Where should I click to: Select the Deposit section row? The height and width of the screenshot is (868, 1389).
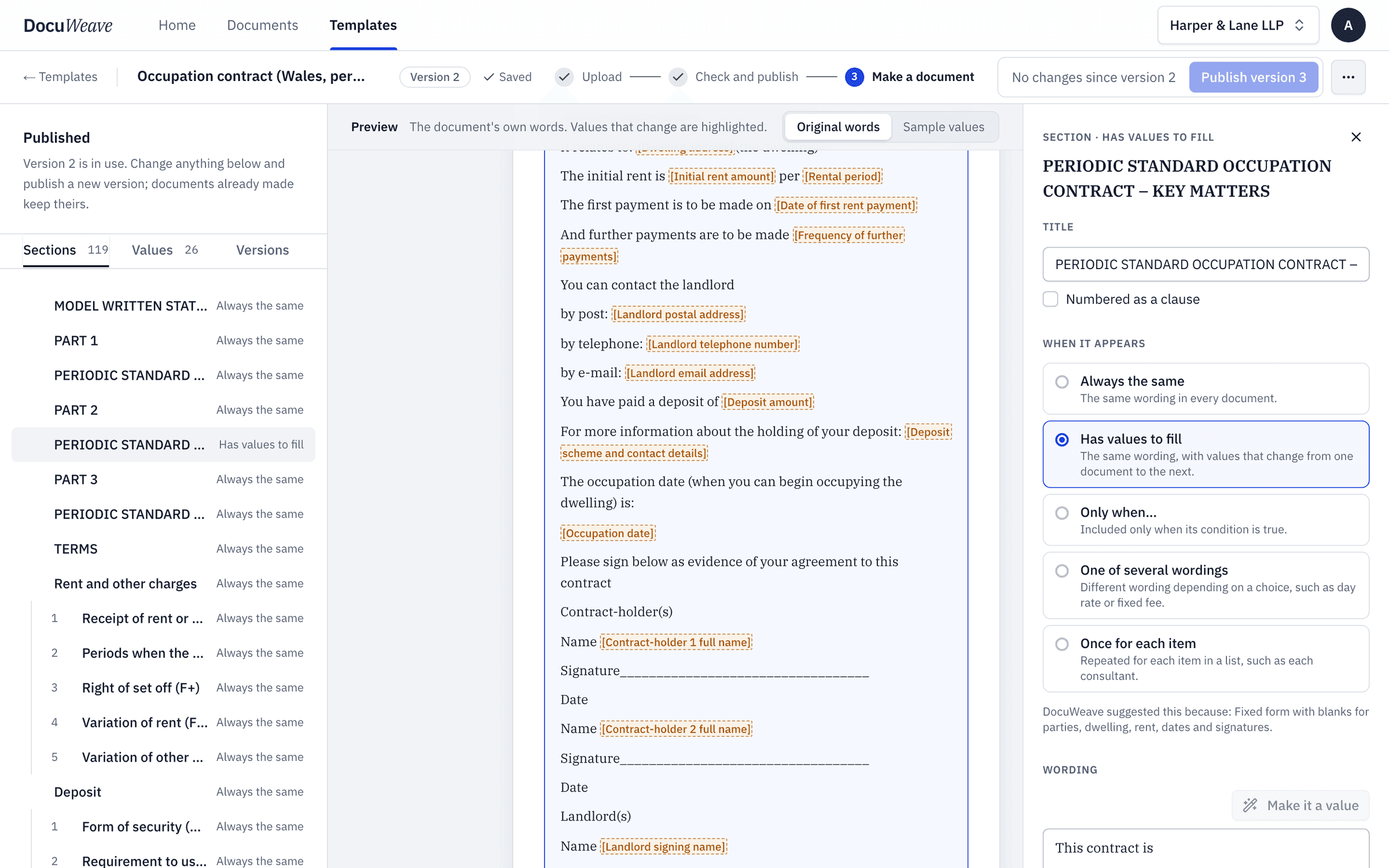click(163, 792)
